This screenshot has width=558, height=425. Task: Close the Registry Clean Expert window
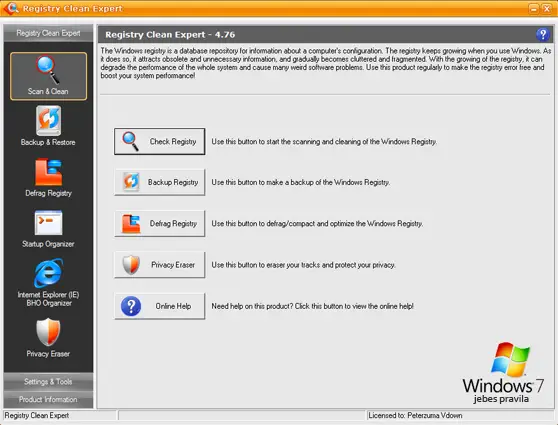point(547,9)
